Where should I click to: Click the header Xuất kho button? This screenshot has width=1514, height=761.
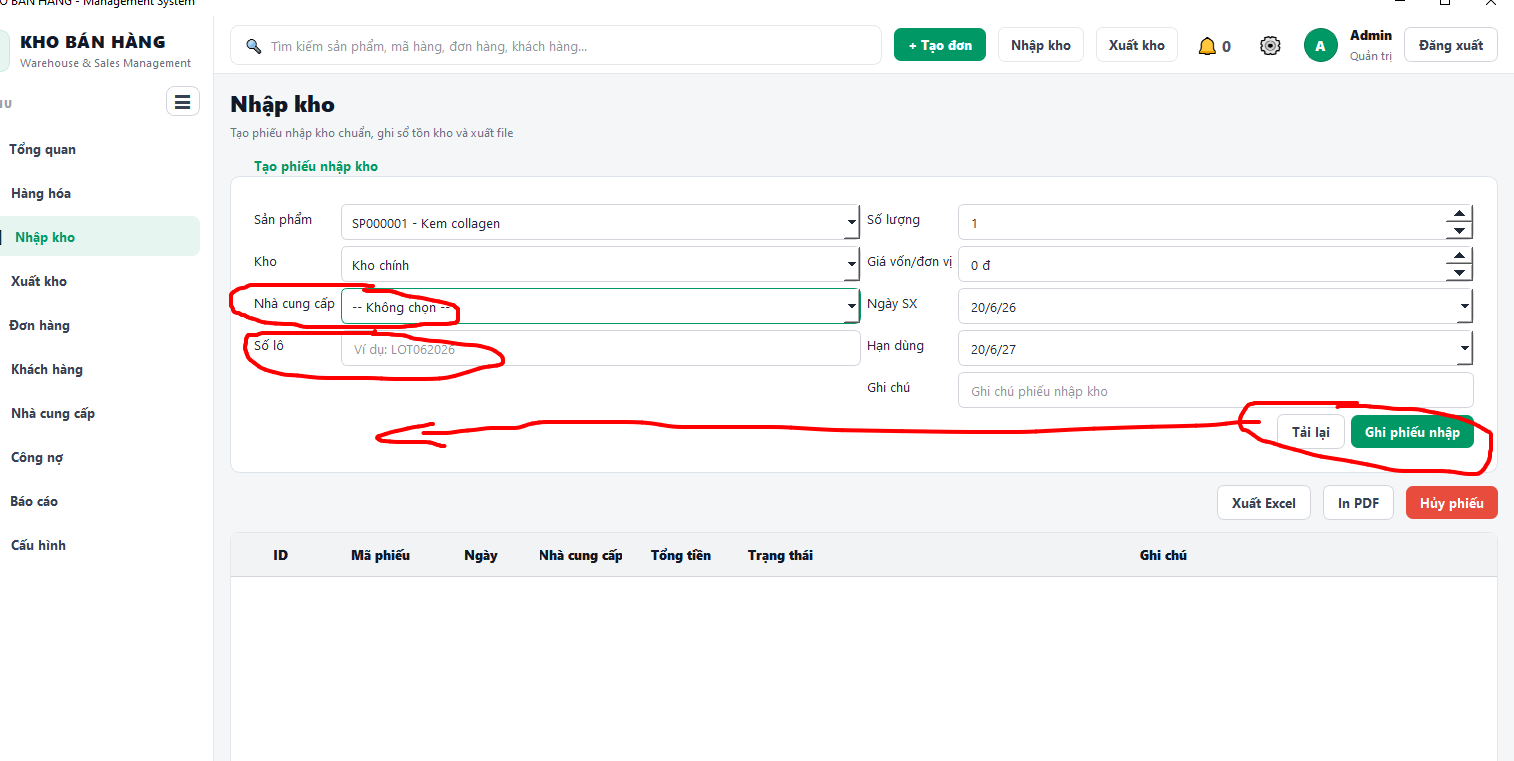click(1136, 45)
